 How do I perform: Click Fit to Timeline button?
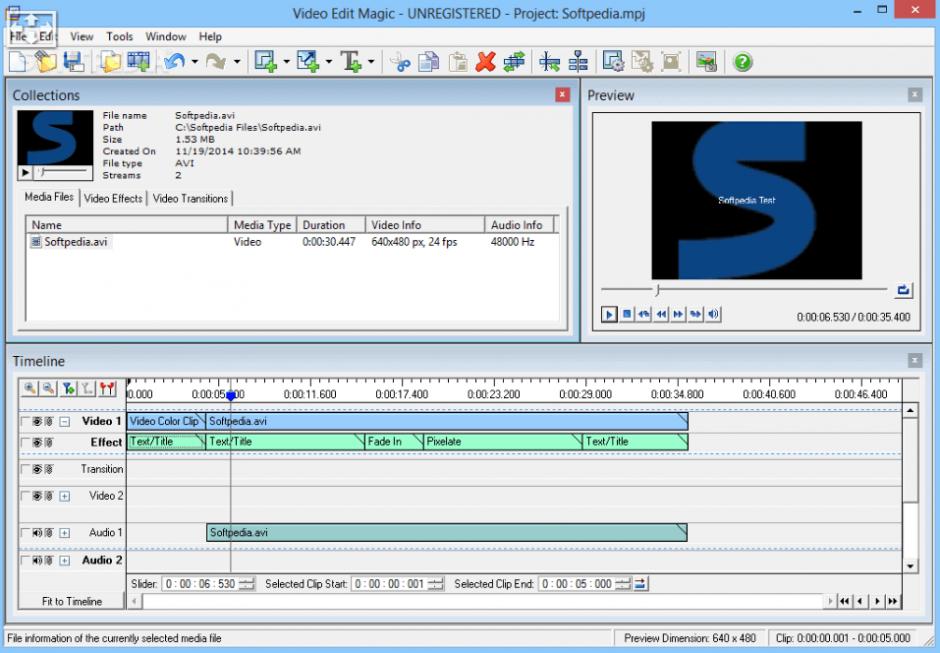tap(72, 601)
